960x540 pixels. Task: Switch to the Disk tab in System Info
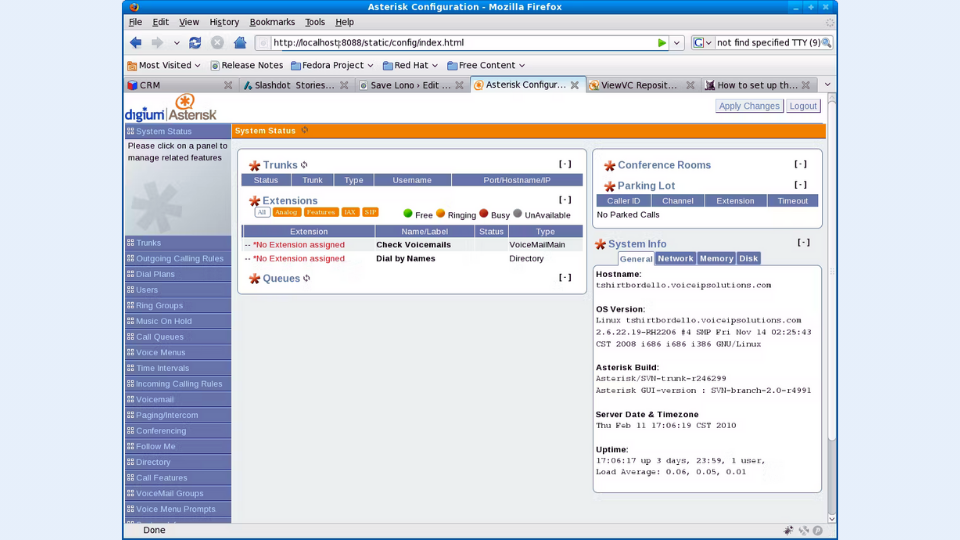[x=748, y=258]
